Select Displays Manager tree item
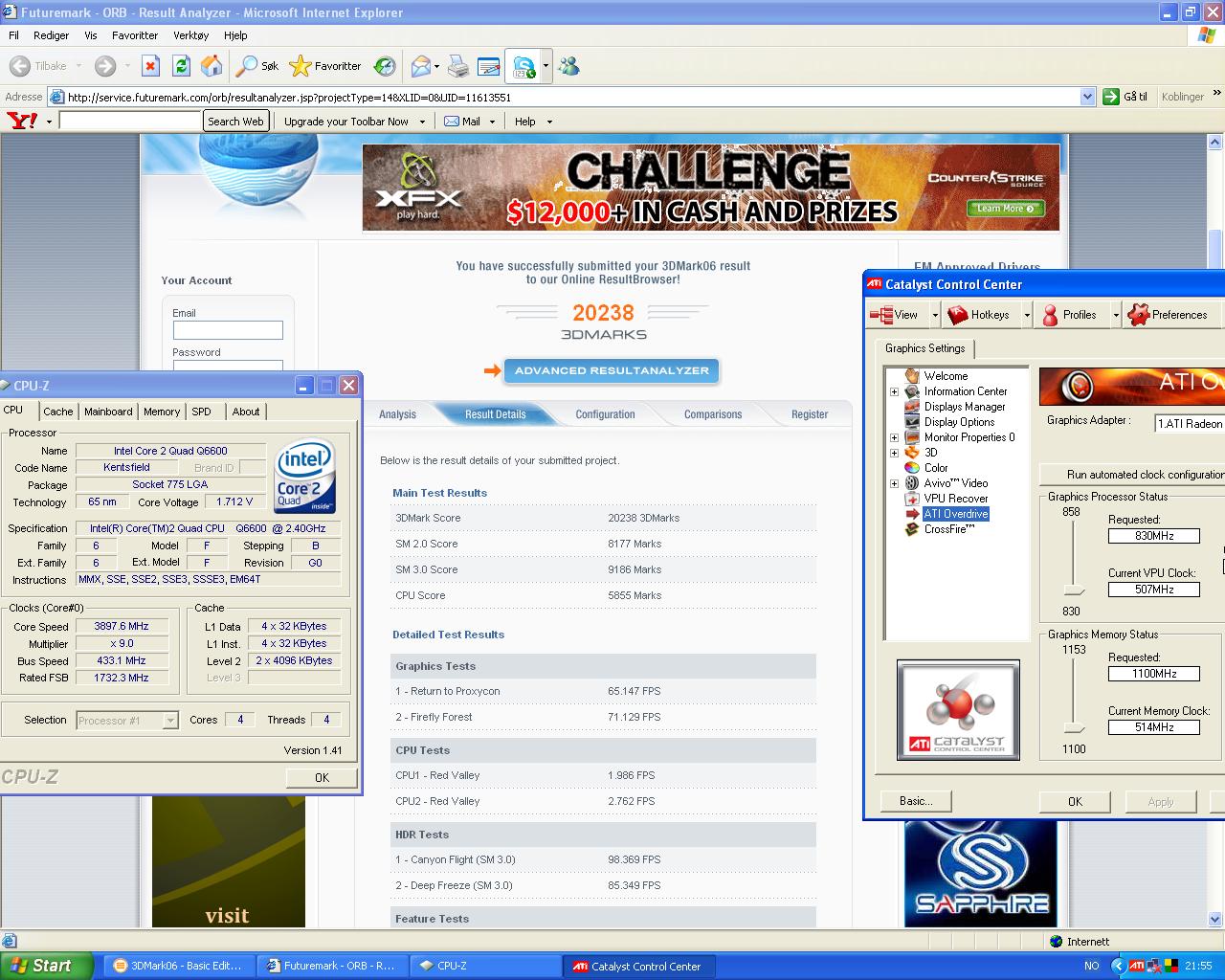 point(965,407)
